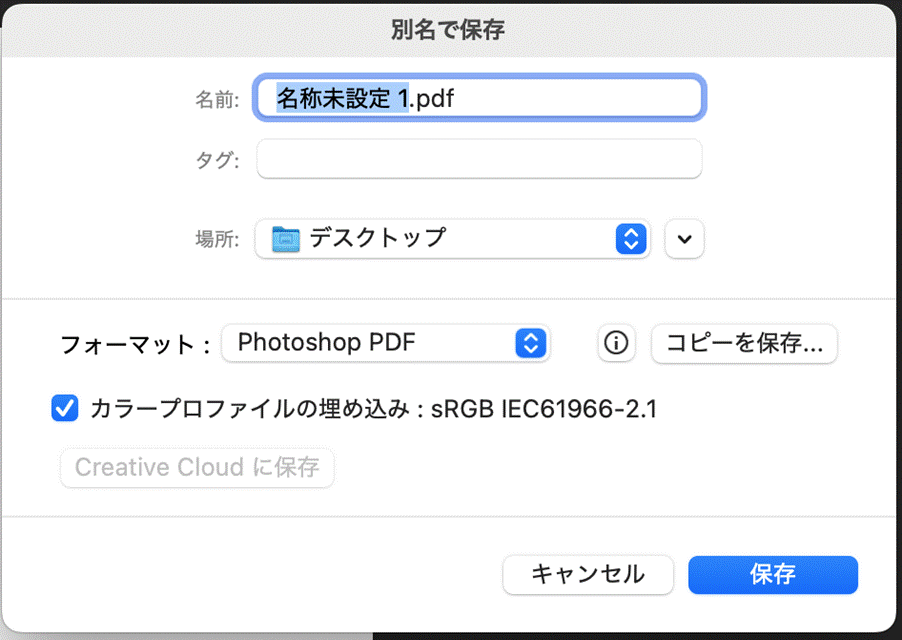
Task: Open the Photoshop PDF format dropdown
Action: click(x=385, y=344)
